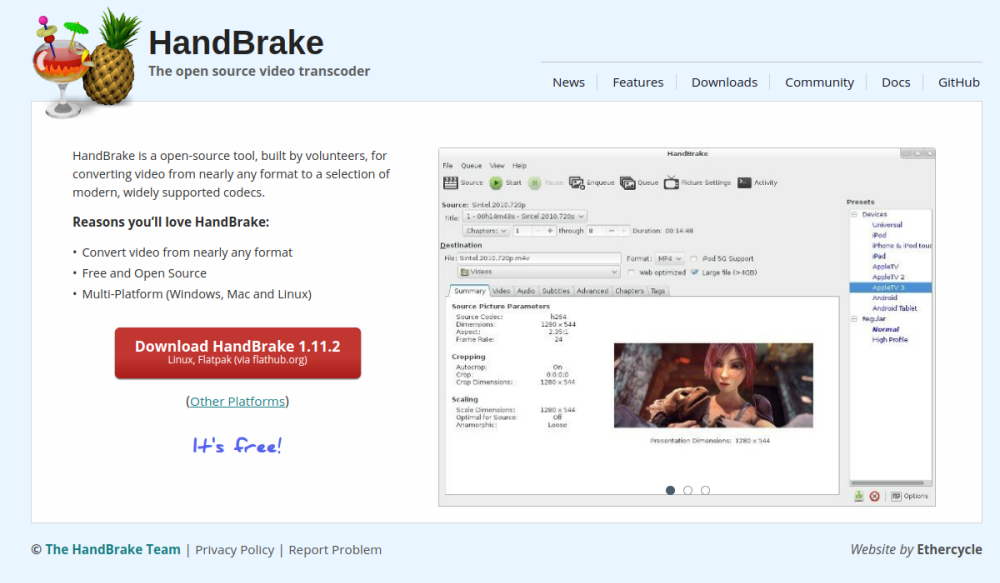This screenshot has height=583, width=1000.
Task: Click the Activity terminal icon
Action: pyautogui.click(x=744, y=182)
